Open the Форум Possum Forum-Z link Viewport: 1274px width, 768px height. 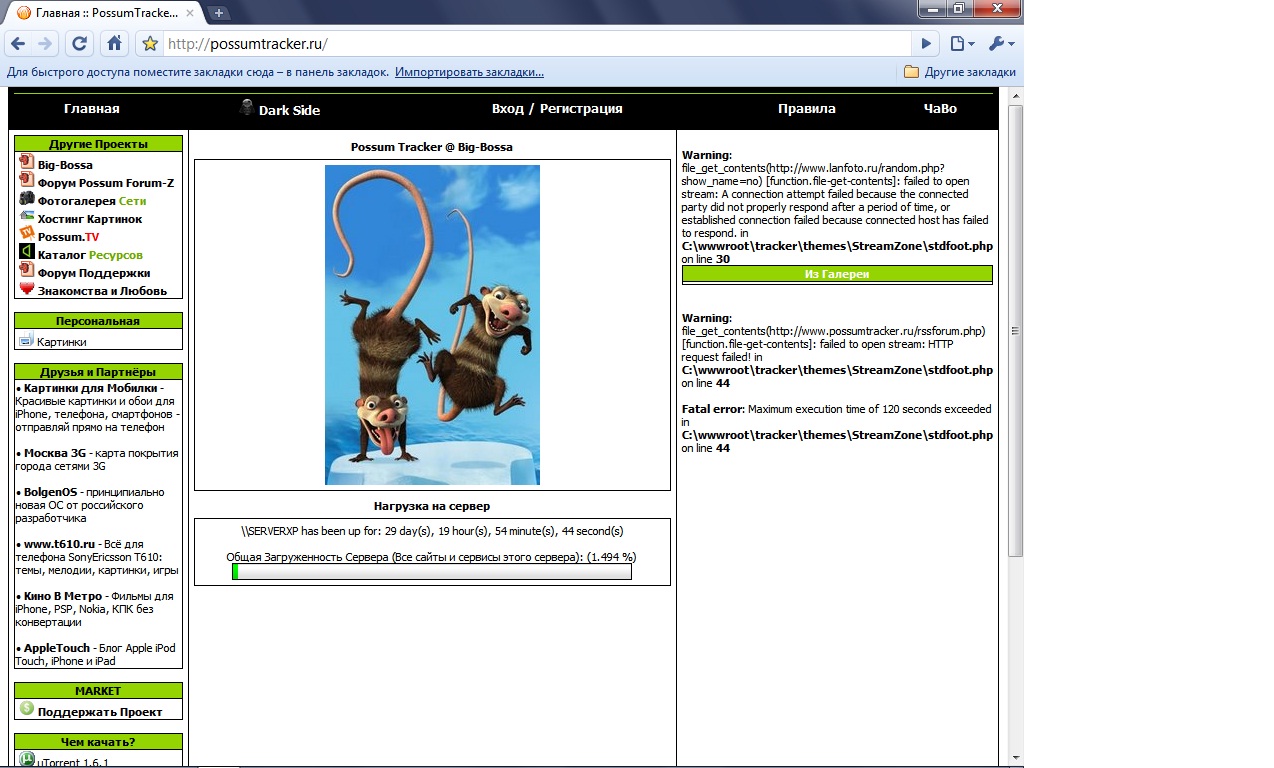pos(106,183)
